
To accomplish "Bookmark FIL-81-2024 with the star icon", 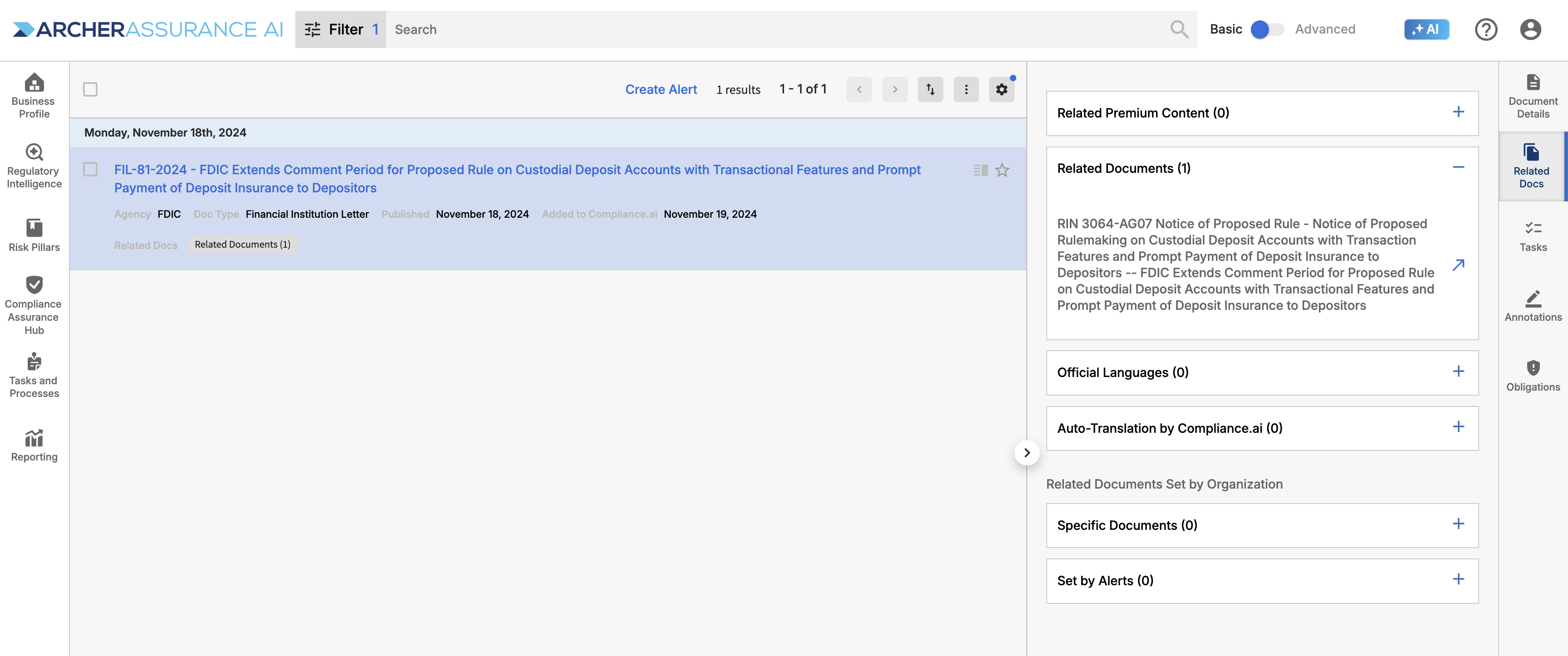I will point(1002,171).
